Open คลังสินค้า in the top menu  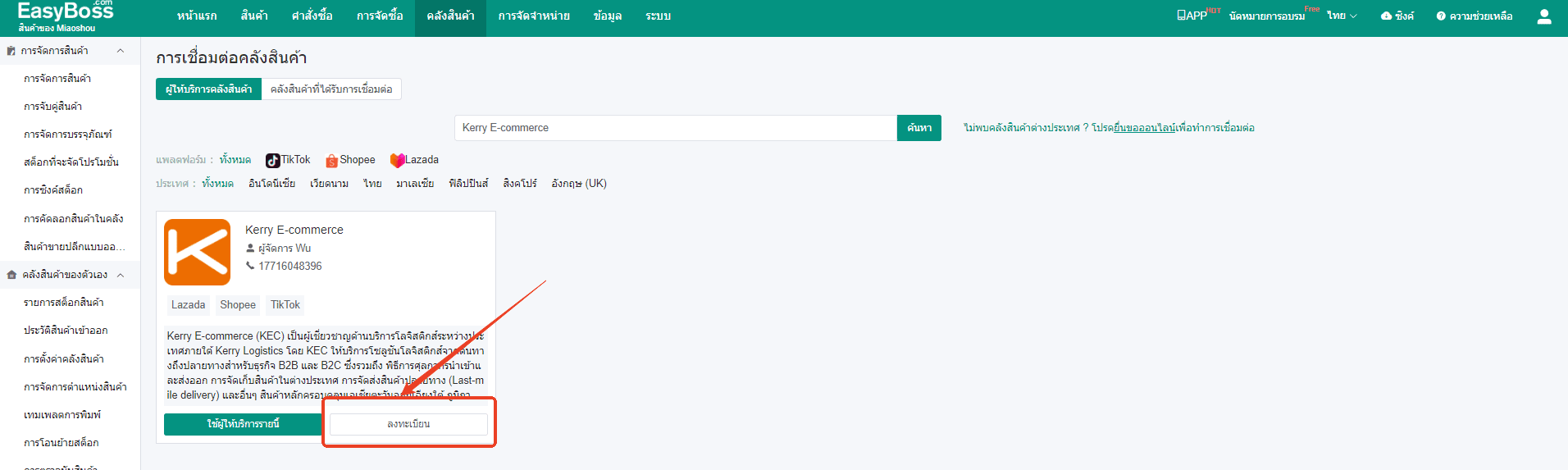pos(450,16)
